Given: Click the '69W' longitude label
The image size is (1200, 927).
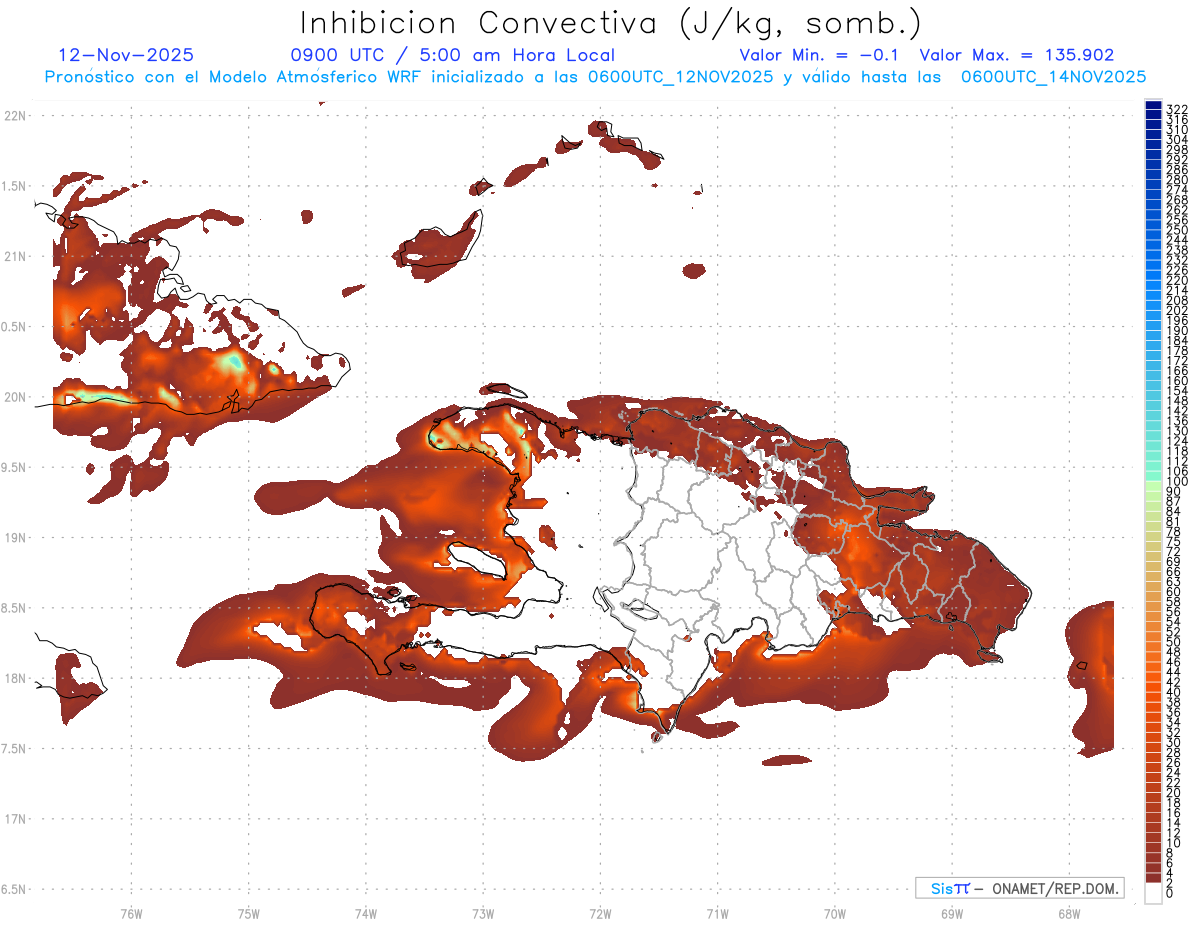Looking at the screenshot, I should click(x=952, y=913).
